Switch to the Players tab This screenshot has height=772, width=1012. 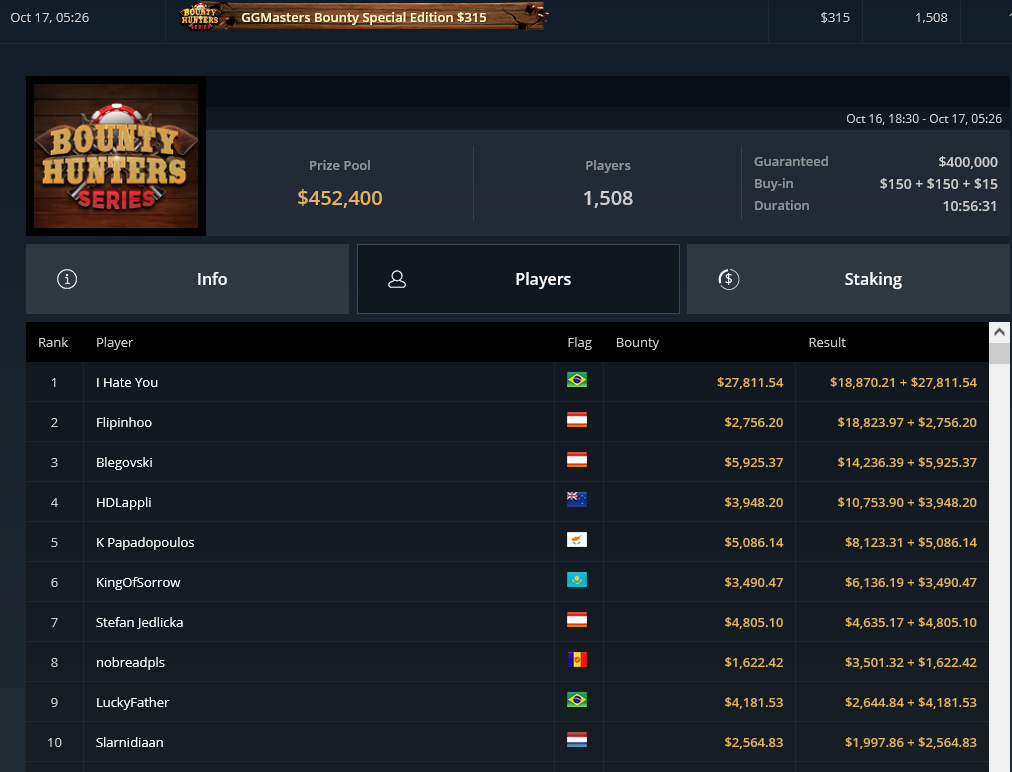point(518,279)
